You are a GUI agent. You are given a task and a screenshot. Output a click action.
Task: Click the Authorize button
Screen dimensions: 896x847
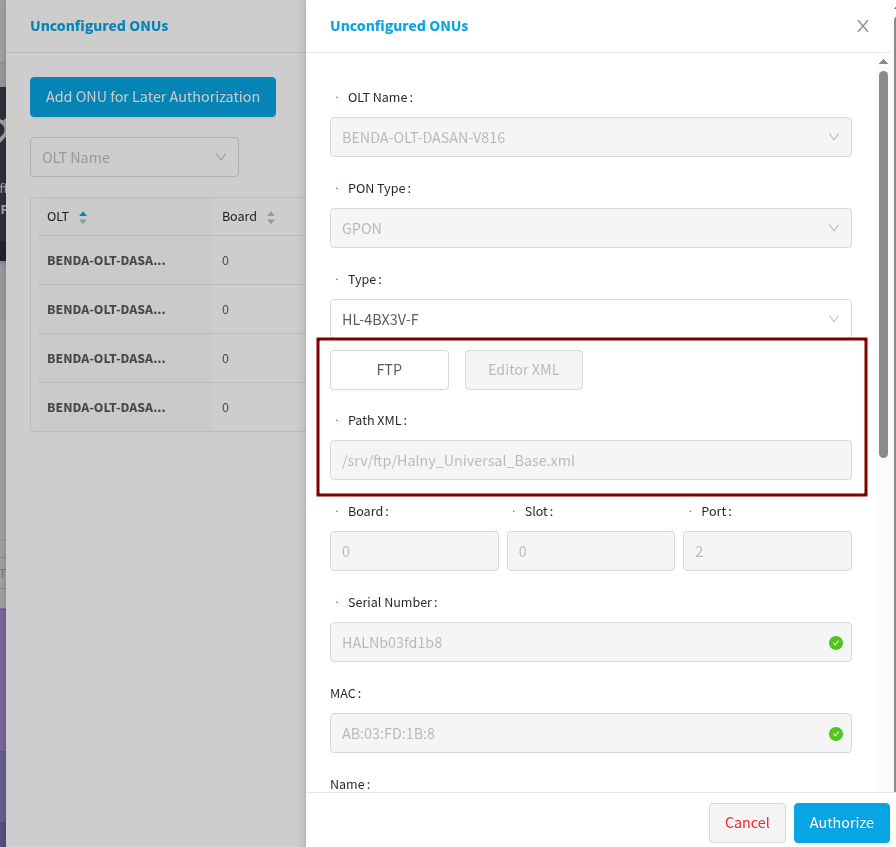point(841,823)
